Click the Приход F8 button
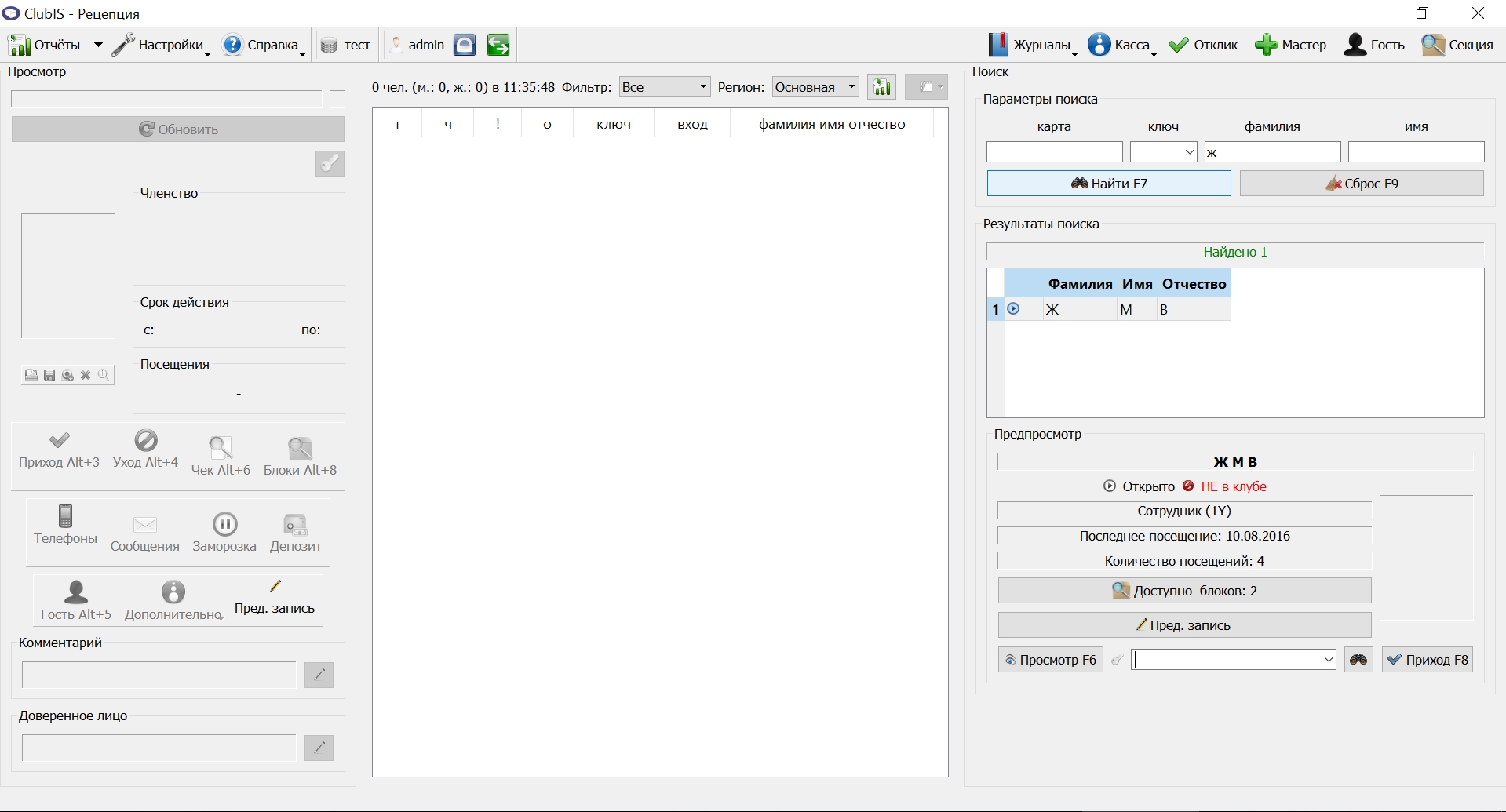 point(1428,660)
